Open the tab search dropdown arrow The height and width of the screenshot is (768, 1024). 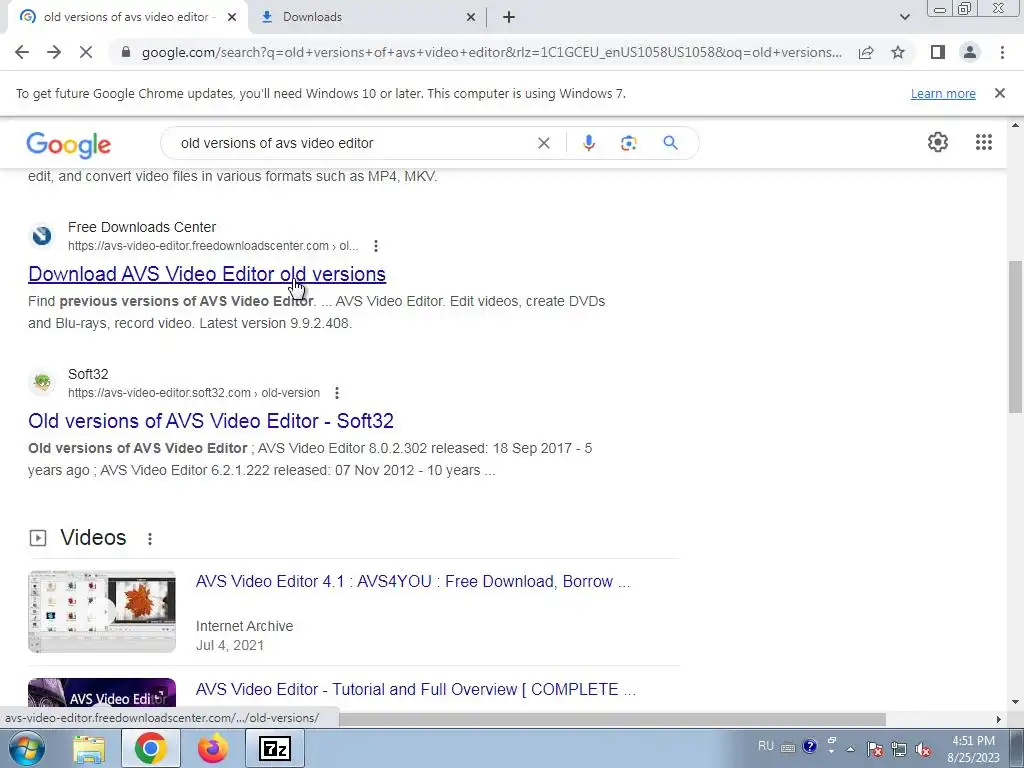click(904, 17)
